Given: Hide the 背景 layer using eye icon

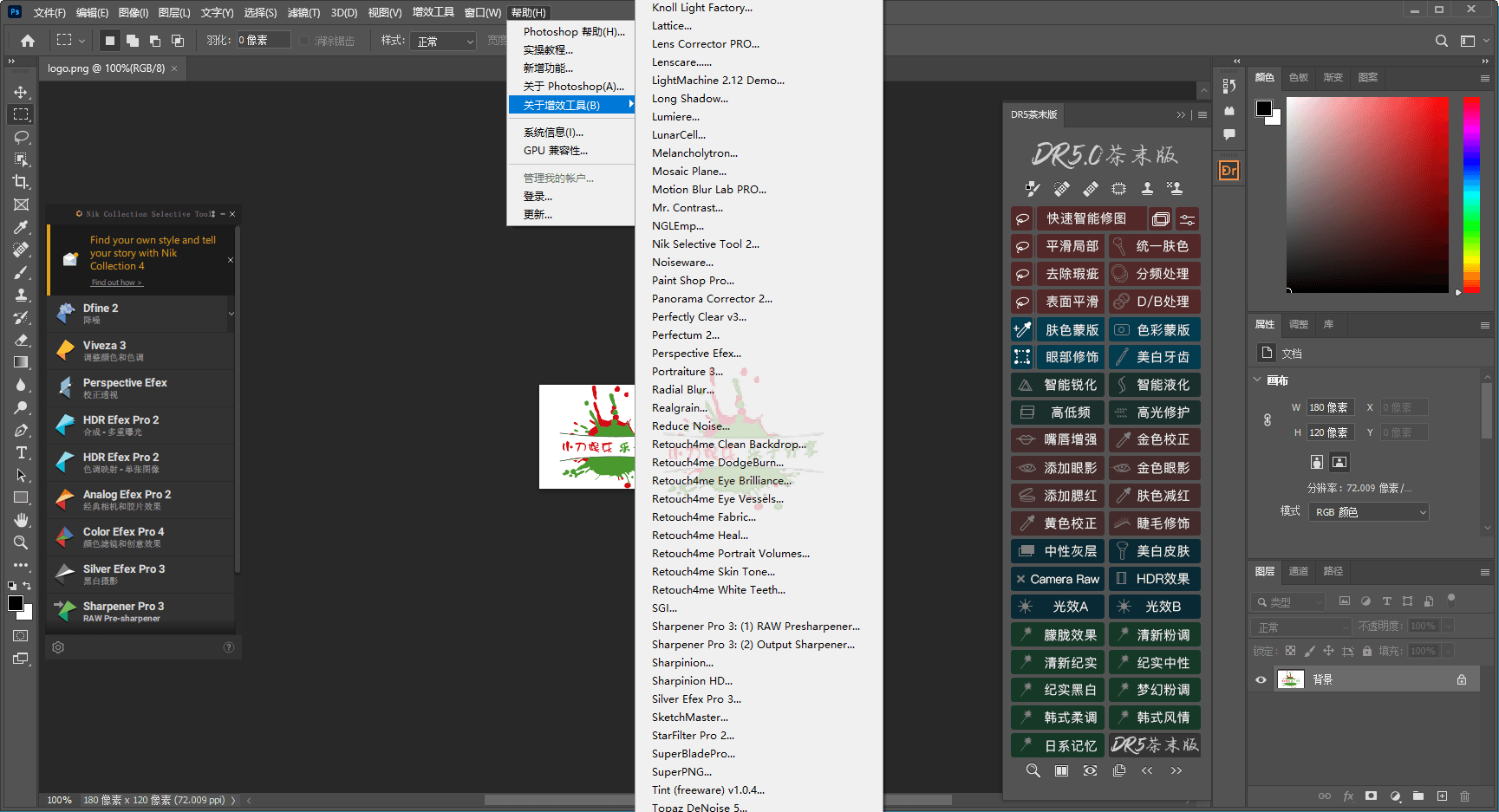Looking at the screenshot, I should [x=1261, y=679].
